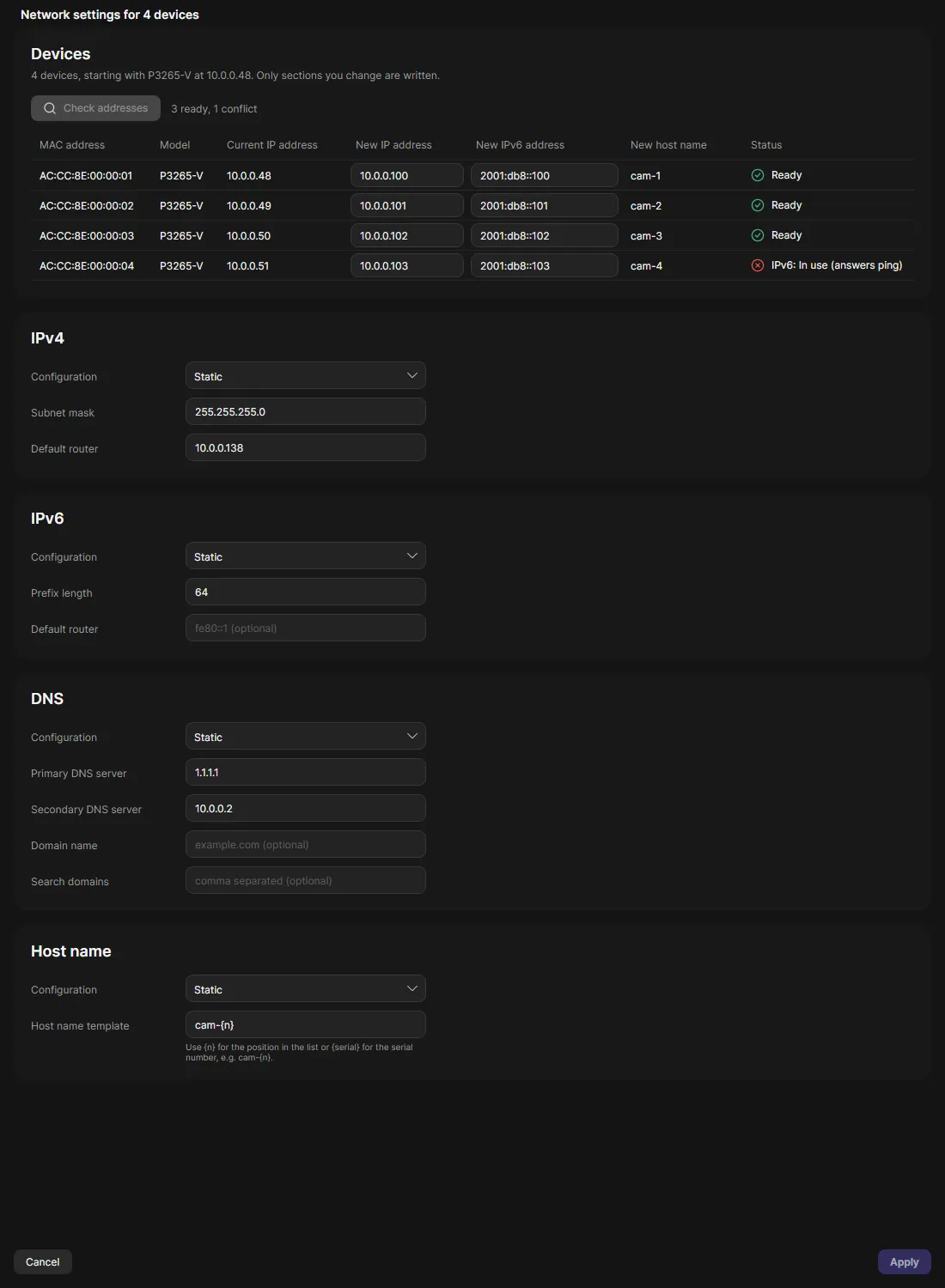Screen dimensions: 945x1288
Task: Click the 'IPv6: In use (answers ping)' status
Action: pyautogui.click(x=837, y=265)
